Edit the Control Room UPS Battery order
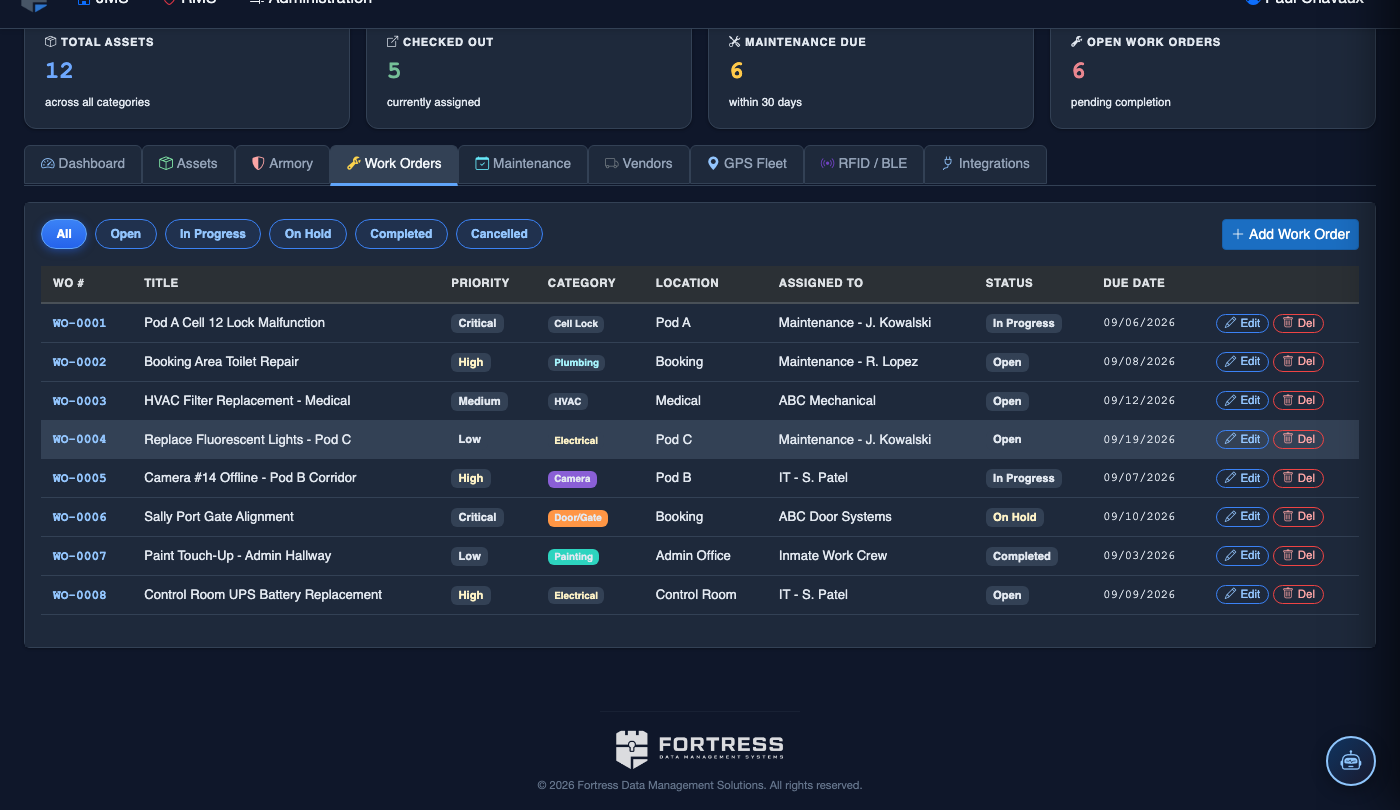Image resolution: width=1400 pixels, height=810 pixels. [x=1242, y=594]
